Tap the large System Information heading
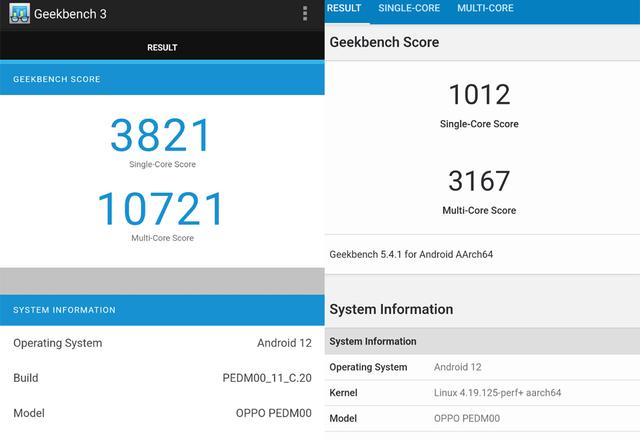Viewport: 640px width, 440px height. (x=391, y=309)
